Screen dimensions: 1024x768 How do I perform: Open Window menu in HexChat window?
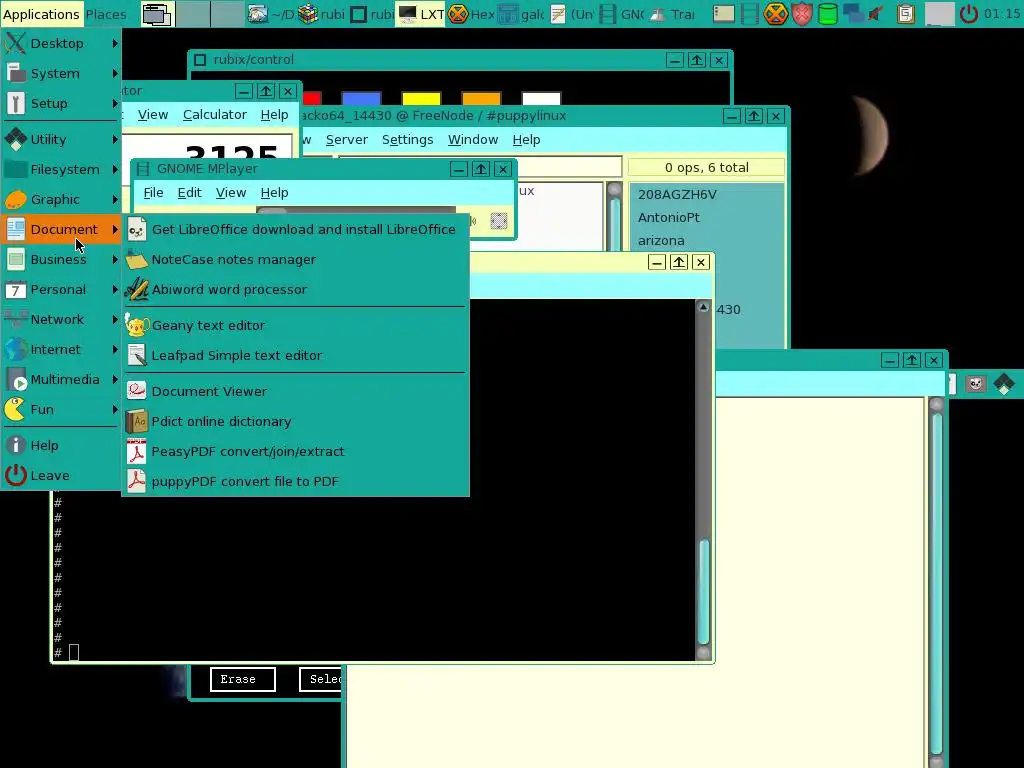point(472,140)
